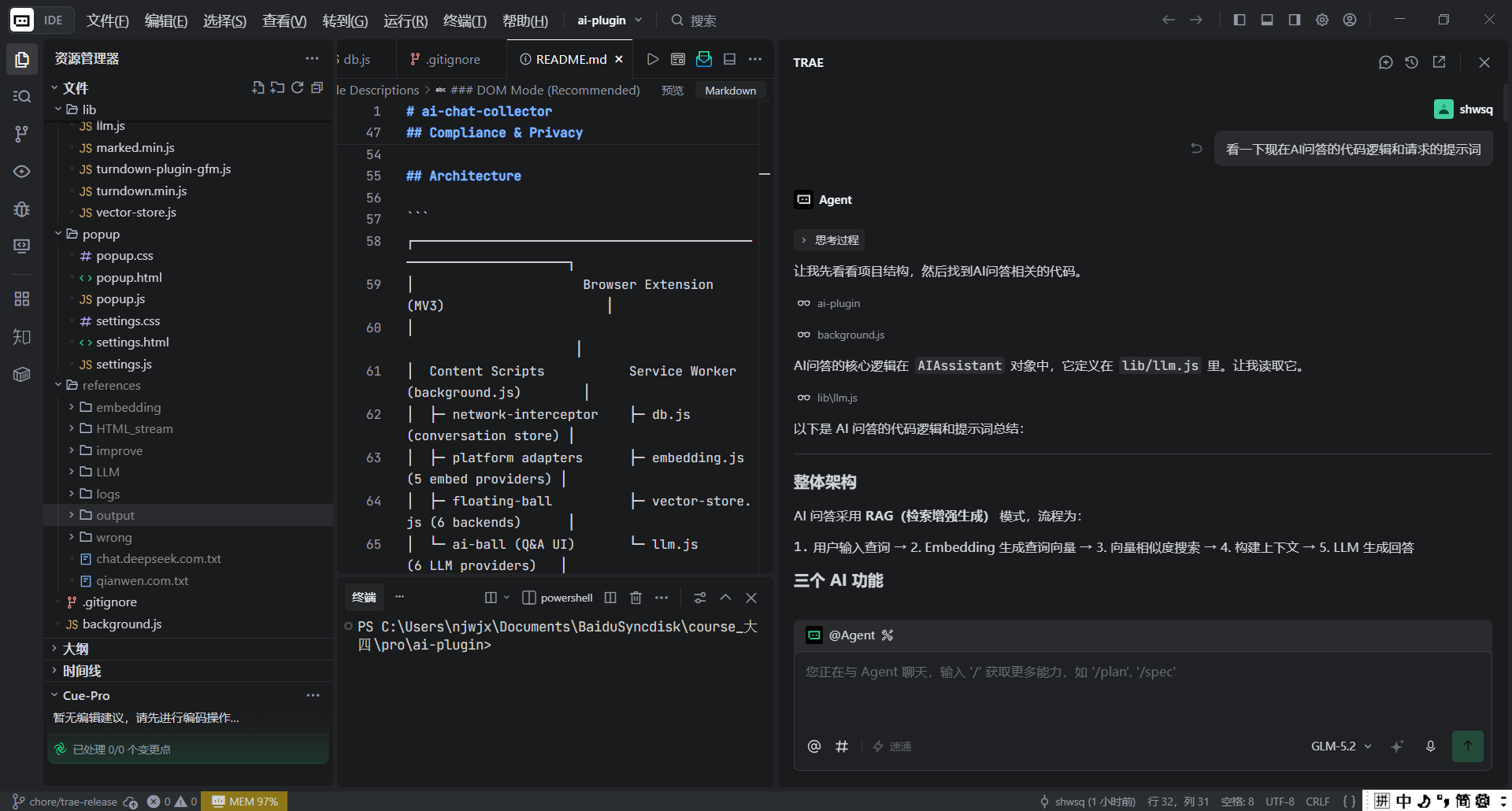Open more editor actions menu

(x=755, y=59)
